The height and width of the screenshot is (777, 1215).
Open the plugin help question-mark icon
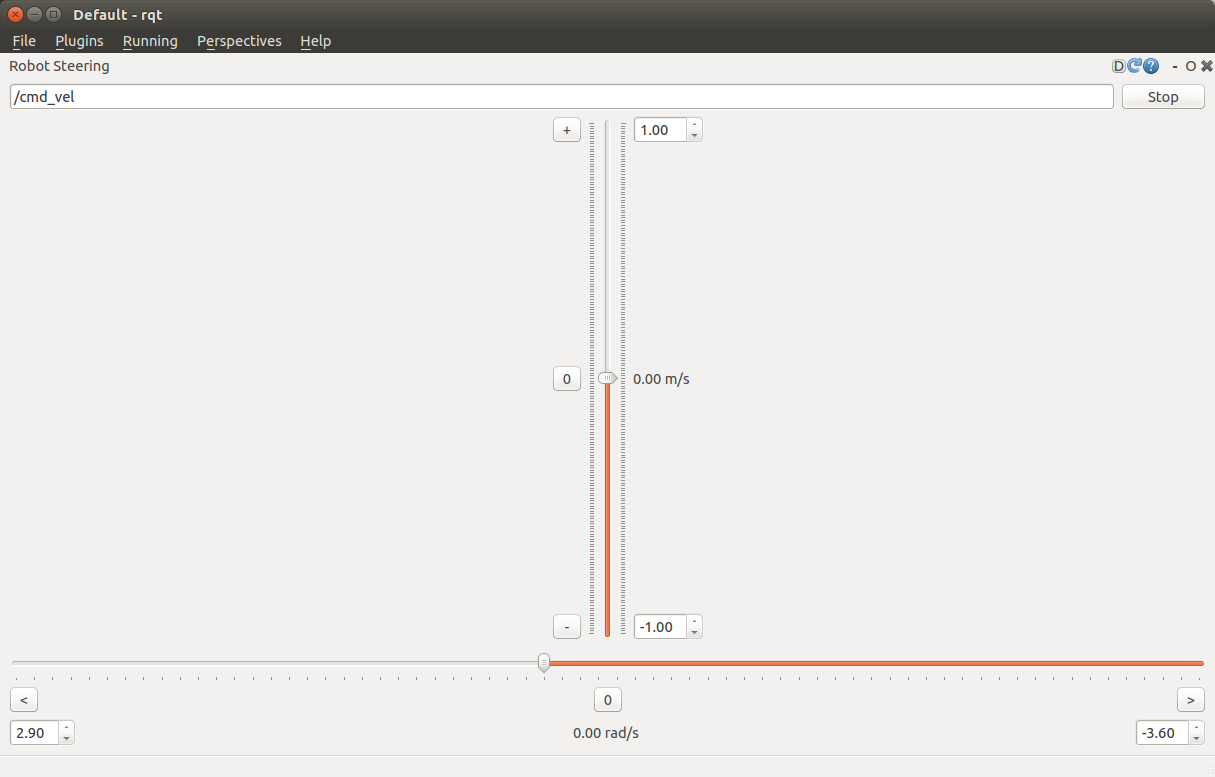tap(1151, 66)
